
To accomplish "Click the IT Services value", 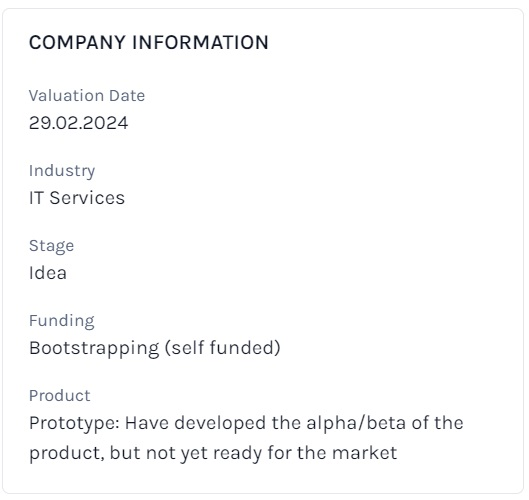I will pyautogui.click(x=77, y=198).
